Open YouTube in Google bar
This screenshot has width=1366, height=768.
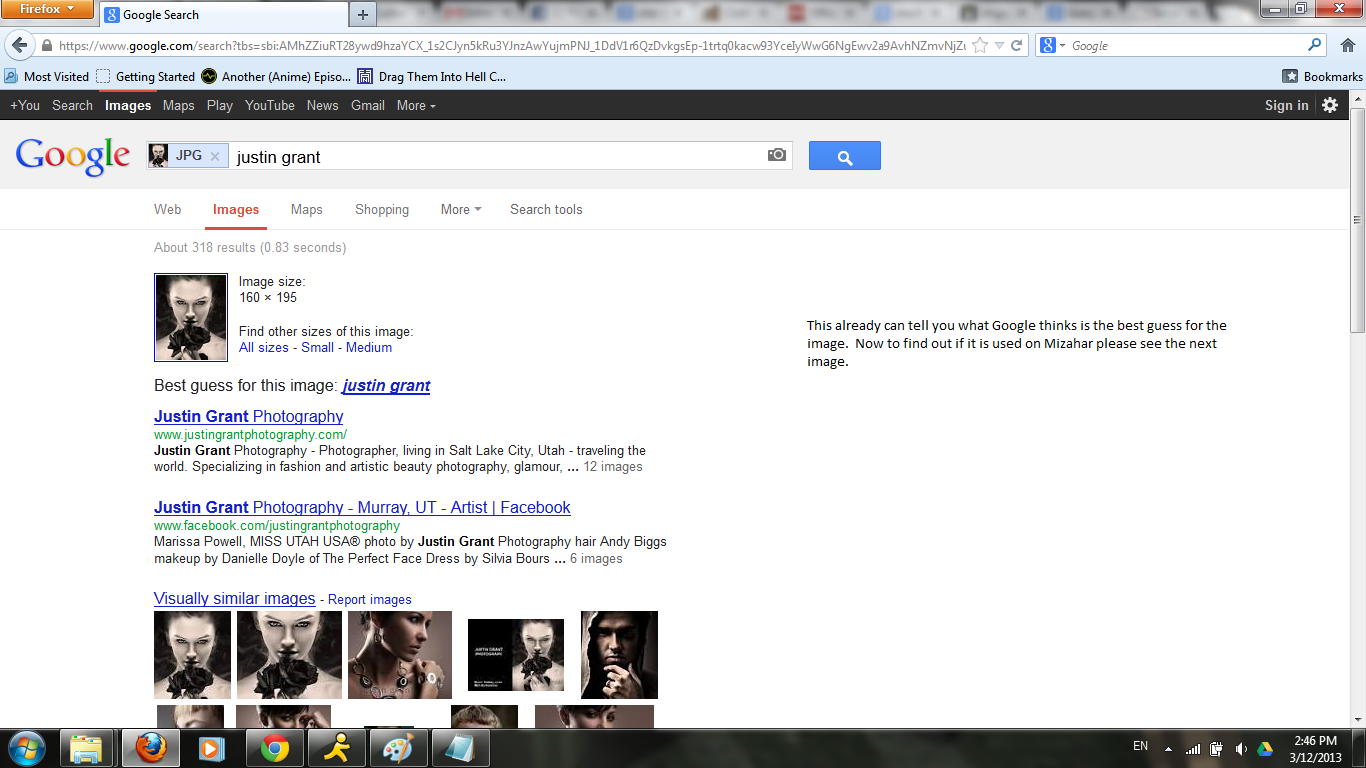pyautogui.click(x=270, y=105)
